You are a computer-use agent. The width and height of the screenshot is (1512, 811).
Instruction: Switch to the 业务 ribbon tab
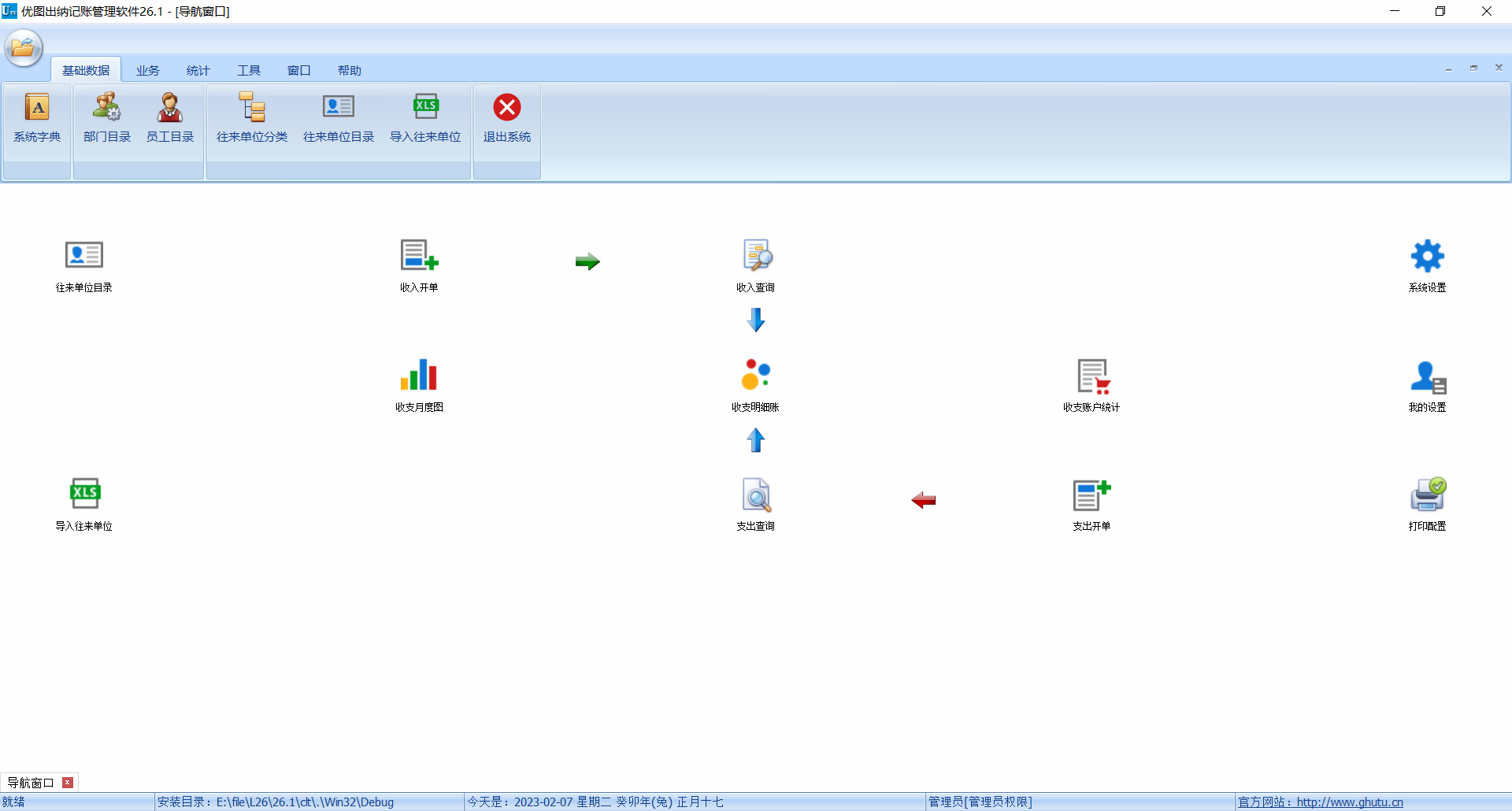pyautogui.click(x=148, y=70)
